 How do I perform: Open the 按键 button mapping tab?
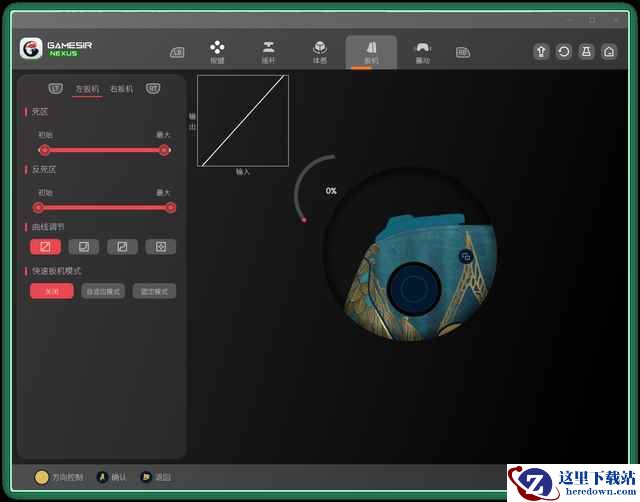(x=217, y=51)
